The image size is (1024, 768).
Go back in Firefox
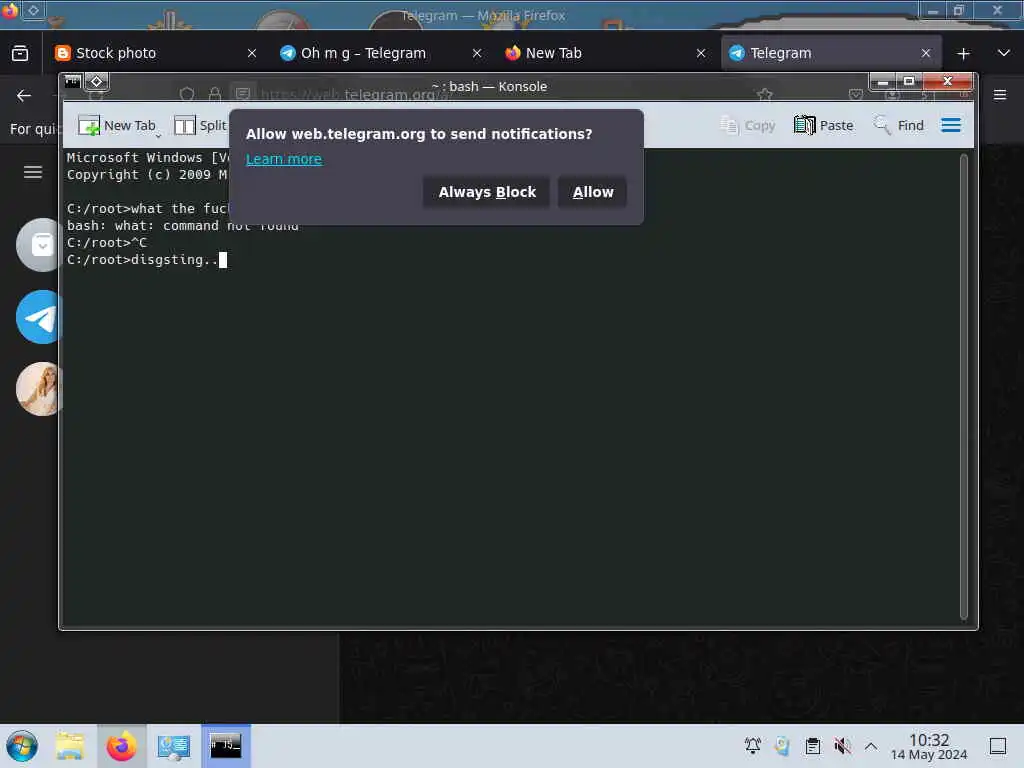pyautogui.click(x=24, y=96)
